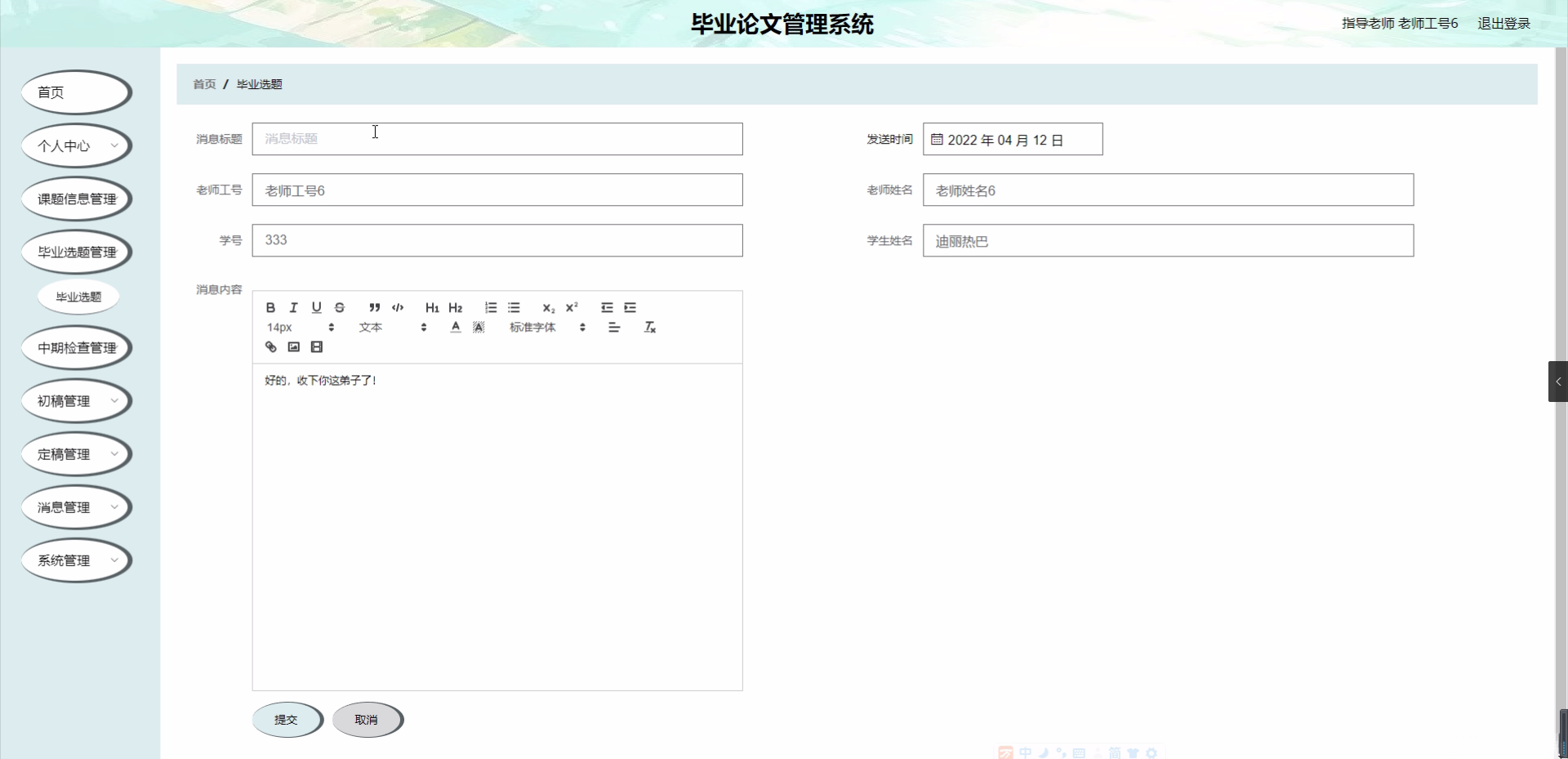1568x759 pixels.
Task: Create a bulleted list
Action: (514, 308)
